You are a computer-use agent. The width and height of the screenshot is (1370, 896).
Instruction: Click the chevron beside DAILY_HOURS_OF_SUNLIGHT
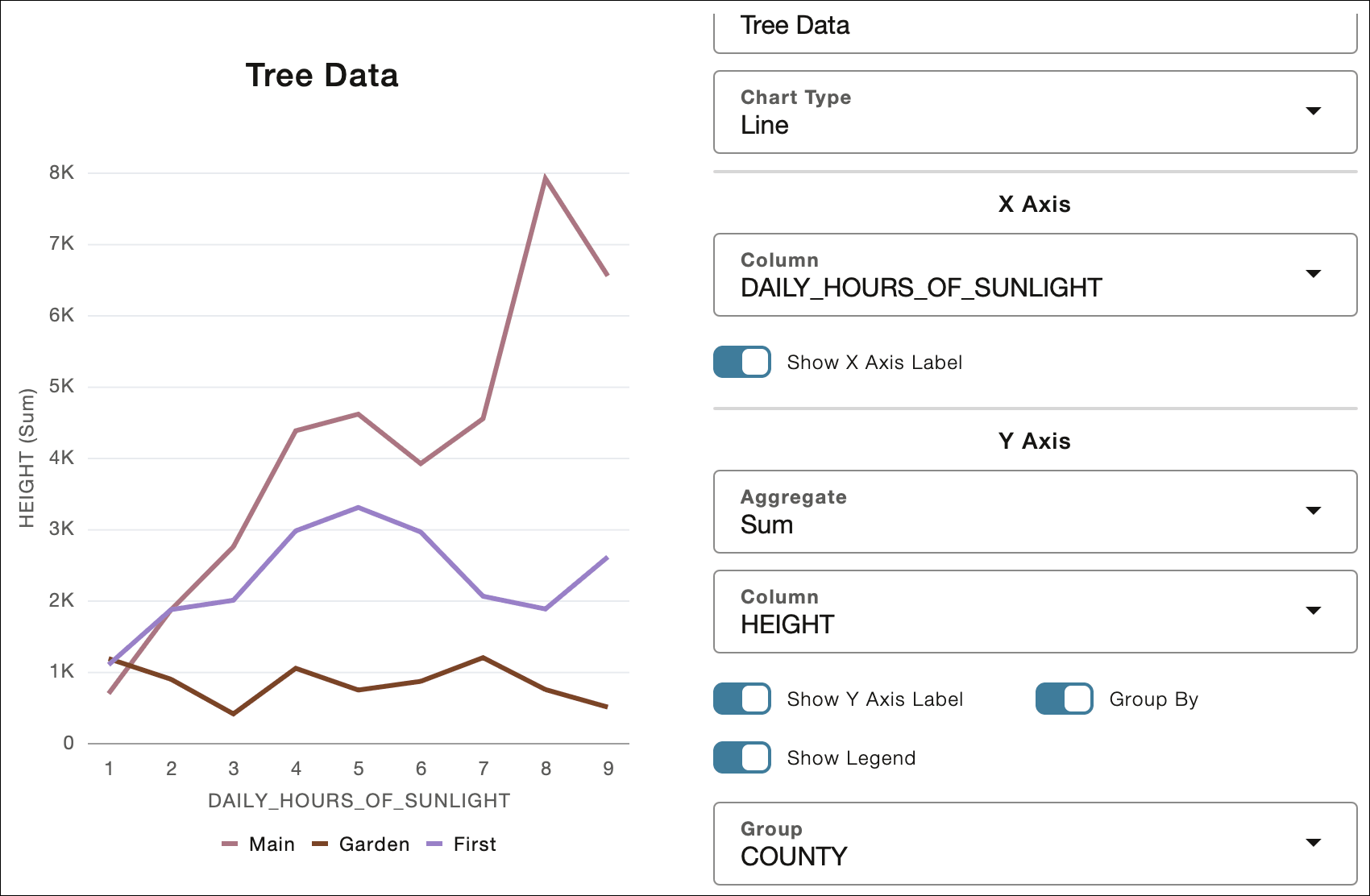click(x=1314, y=274)
